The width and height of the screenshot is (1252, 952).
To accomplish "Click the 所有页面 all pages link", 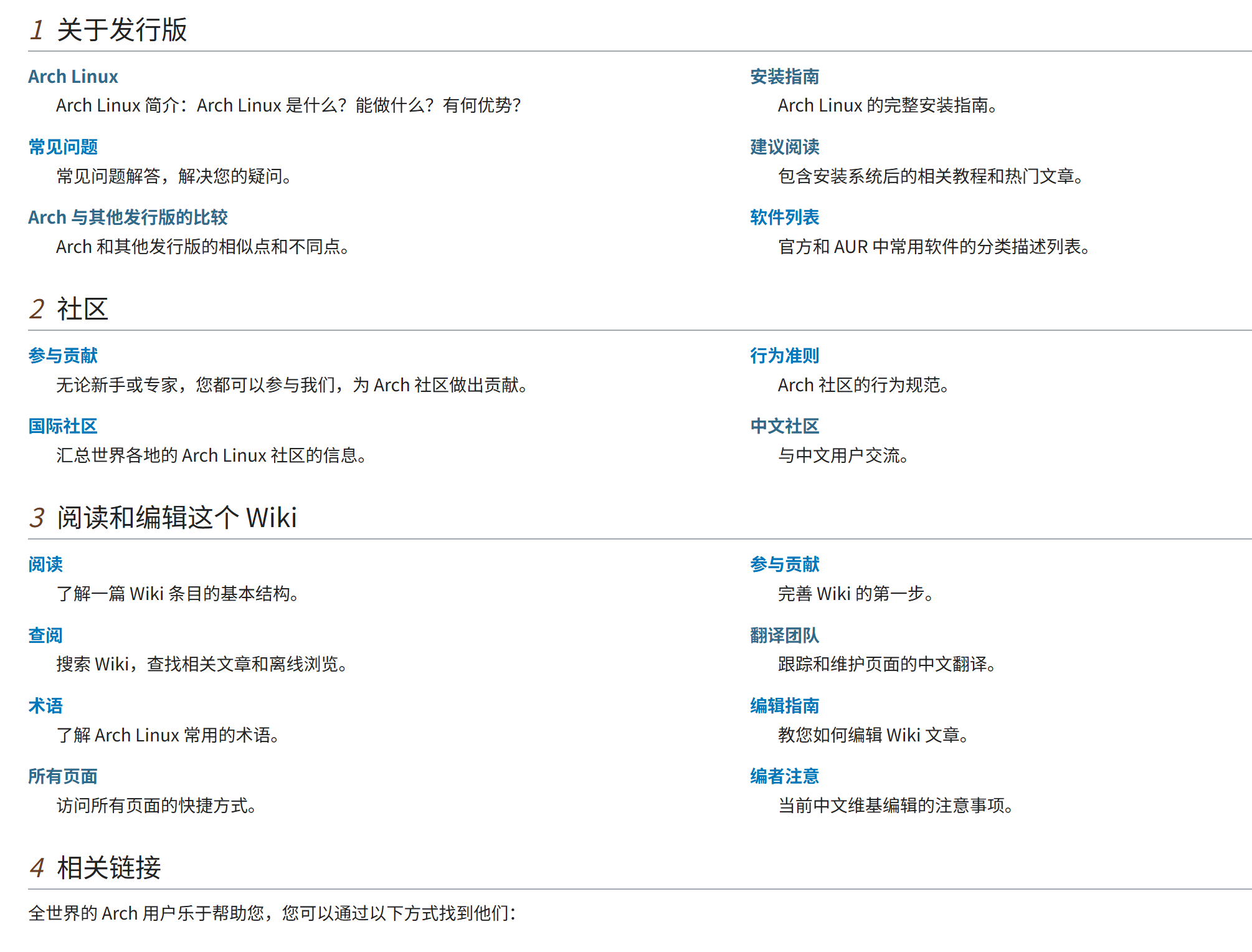I will pyautogui.click(x=64, y=776).
